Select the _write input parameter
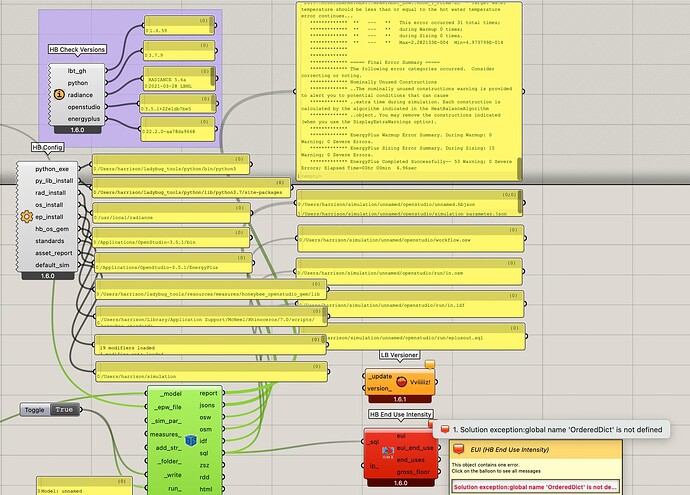 (172, 475)
